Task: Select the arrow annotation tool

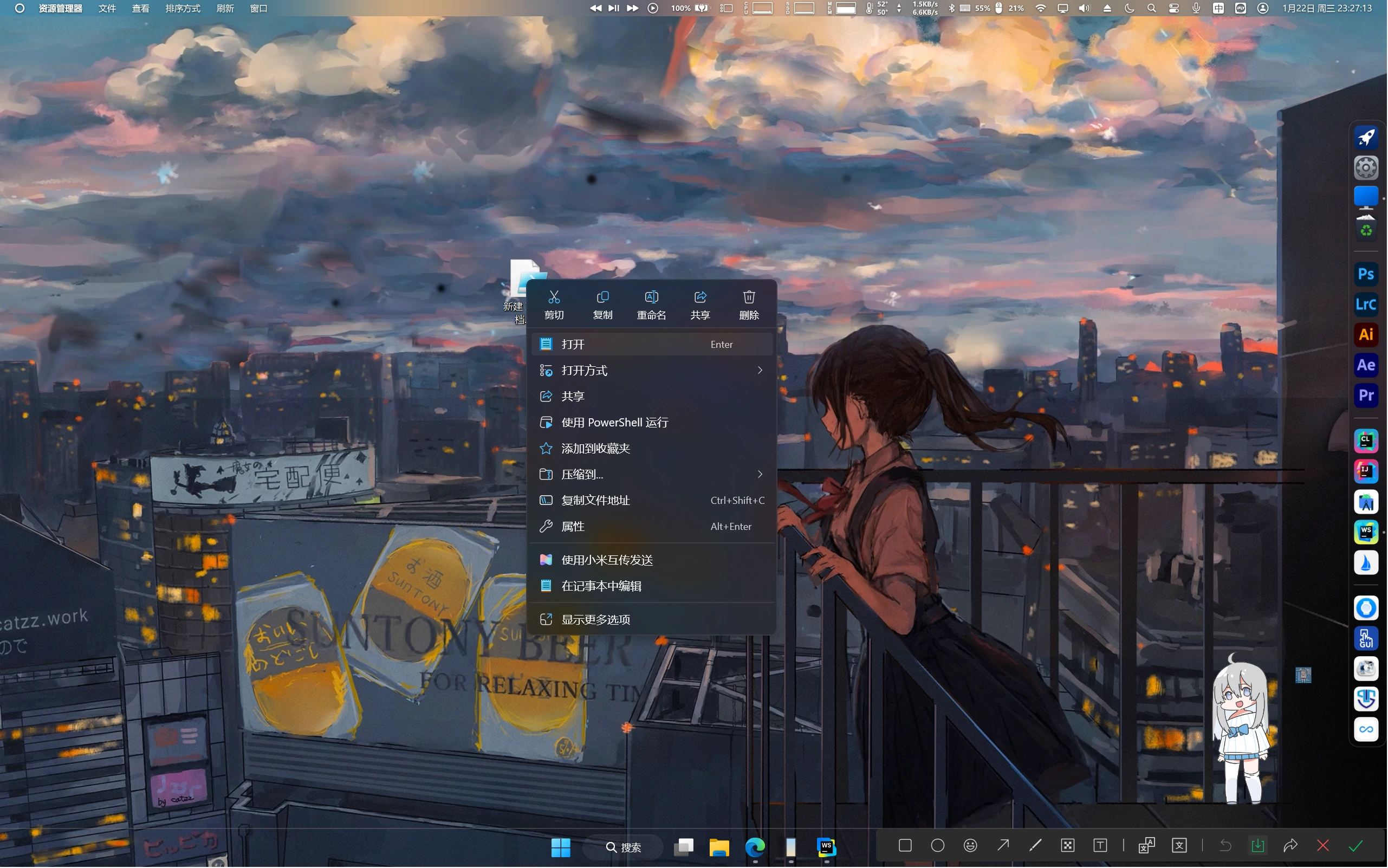Action: pos(1003,845)
